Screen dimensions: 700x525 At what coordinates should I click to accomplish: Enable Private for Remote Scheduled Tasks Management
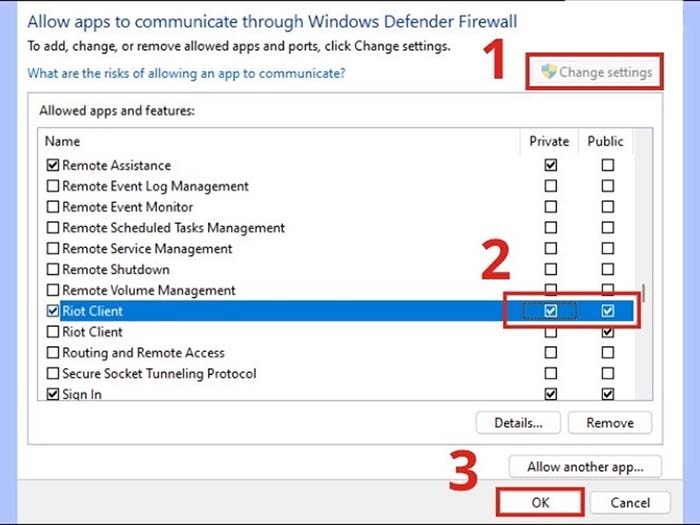point(550,228)
